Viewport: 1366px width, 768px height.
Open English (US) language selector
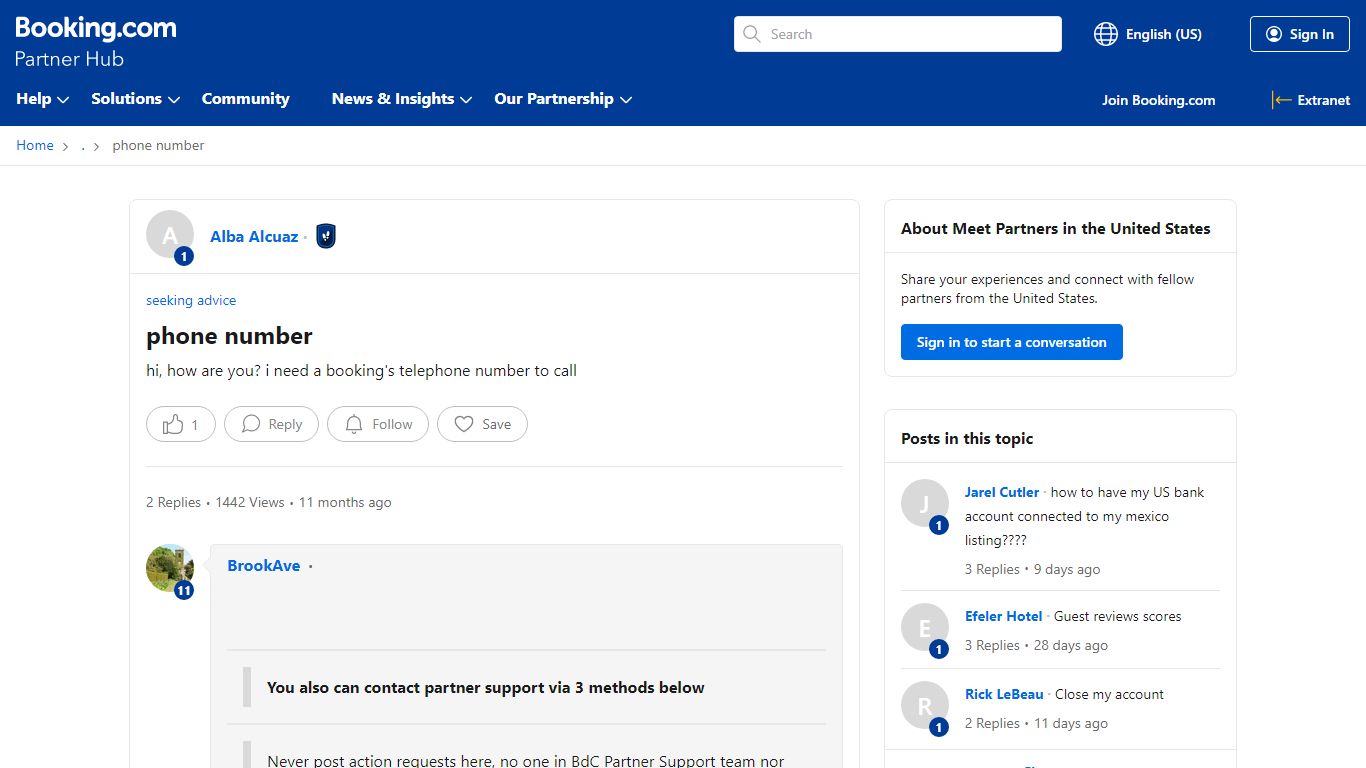1148,34
